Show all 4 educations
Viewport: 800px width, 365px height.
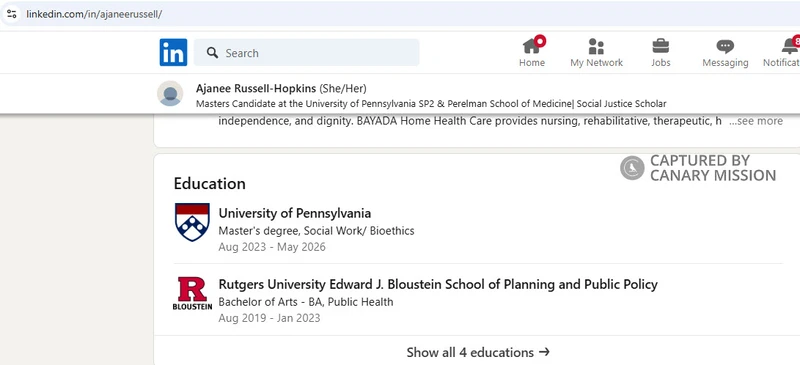pyautogui.click(x=478, y=352)
